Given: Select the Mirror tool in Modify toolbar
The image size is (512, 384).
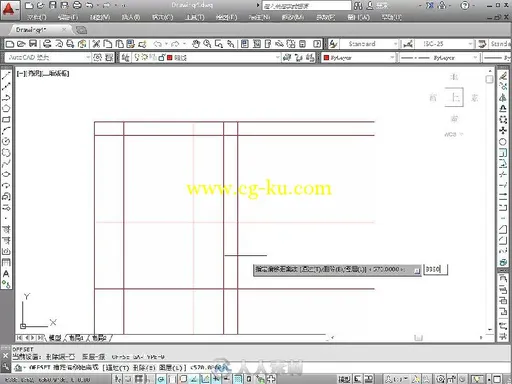Looking at the screenshot, I should (x=503, y=98).
